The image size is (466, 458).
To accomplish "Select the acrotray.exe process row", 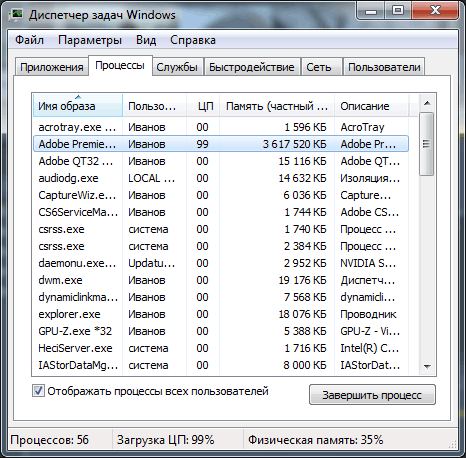I will tap(221, 127).
